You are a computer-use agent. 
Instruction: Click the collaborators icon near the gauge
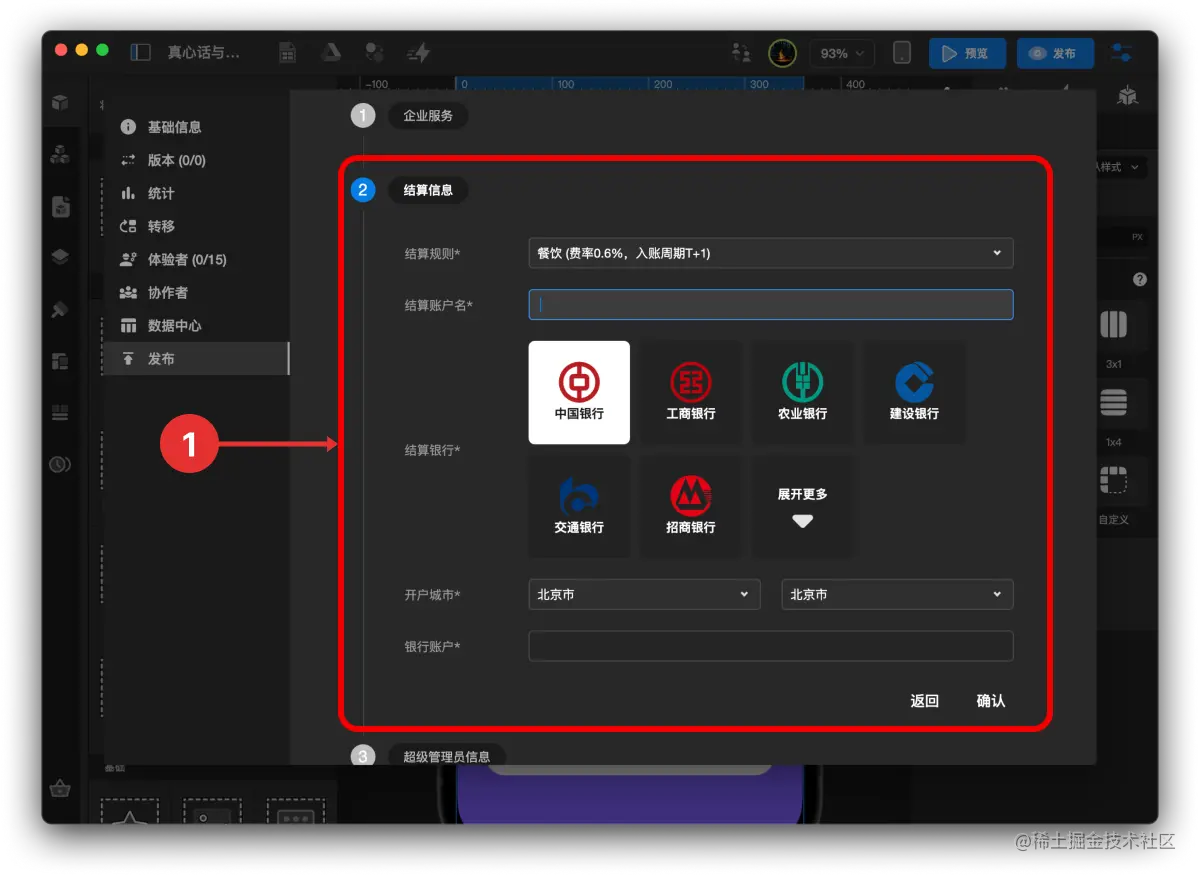coord(741,53)
